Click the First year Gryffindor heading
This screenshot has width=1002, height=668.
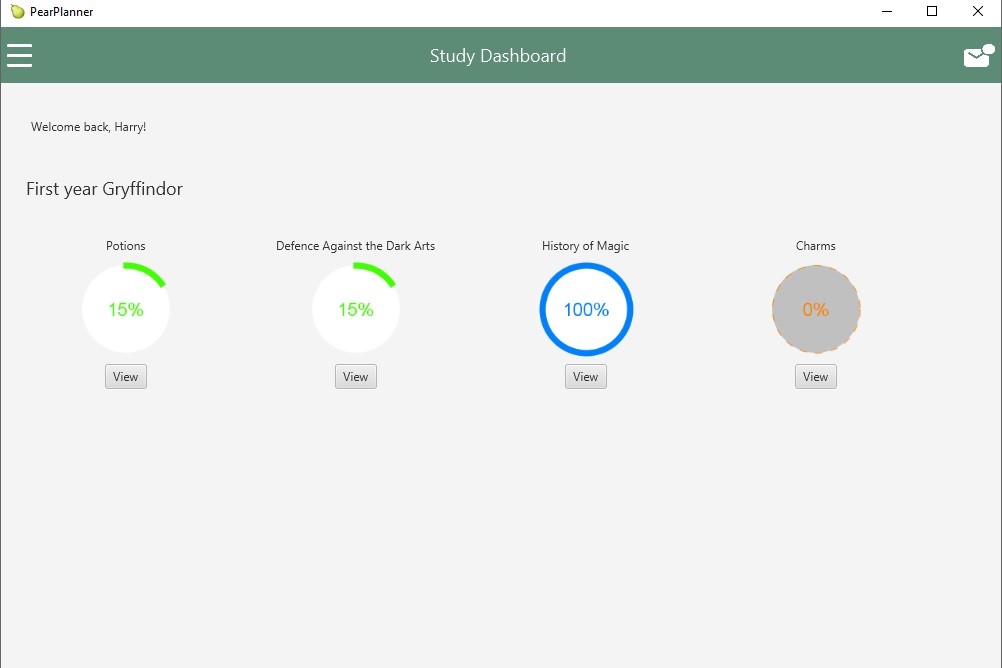104,189
